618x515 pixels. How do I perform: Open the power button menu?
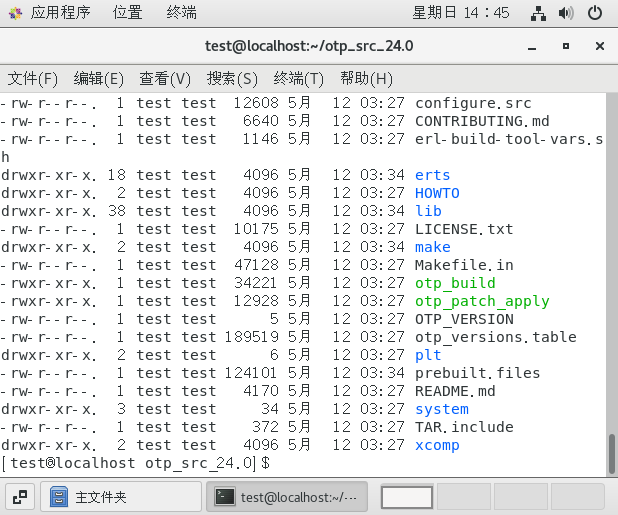click(595, 13)
